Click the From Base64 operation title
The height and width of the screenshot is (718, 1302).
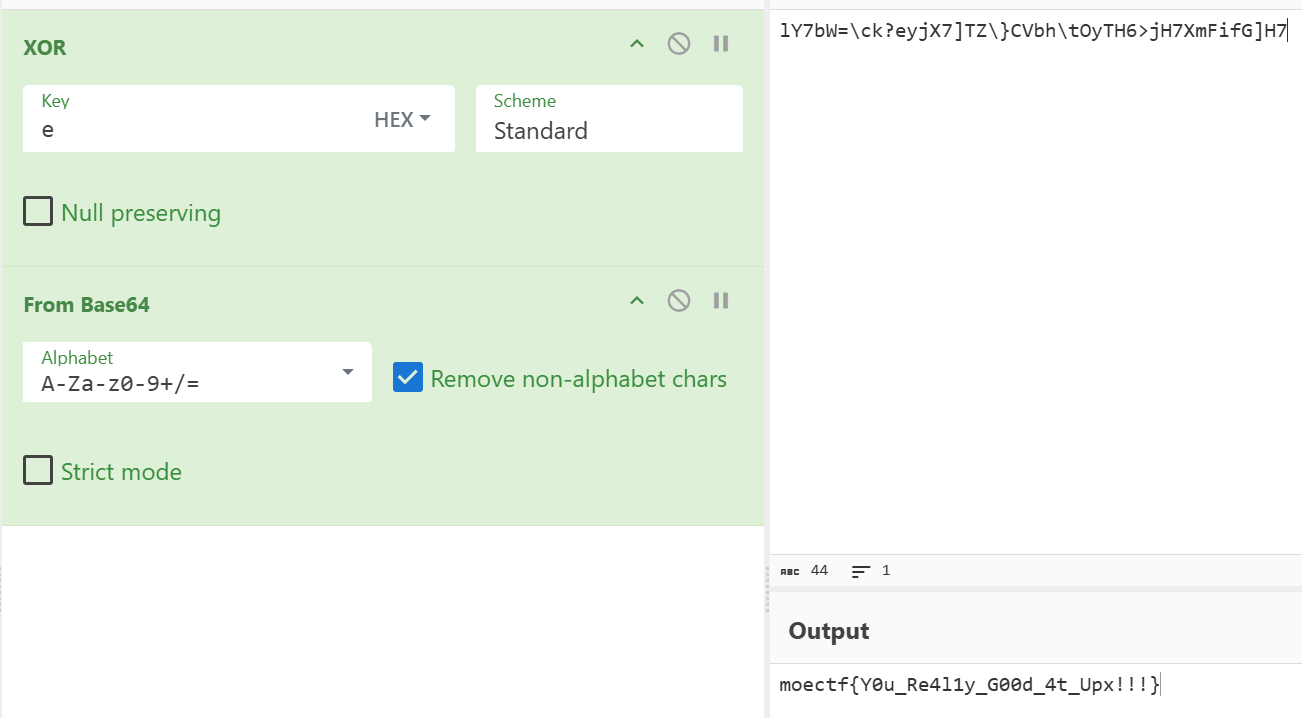87,305
